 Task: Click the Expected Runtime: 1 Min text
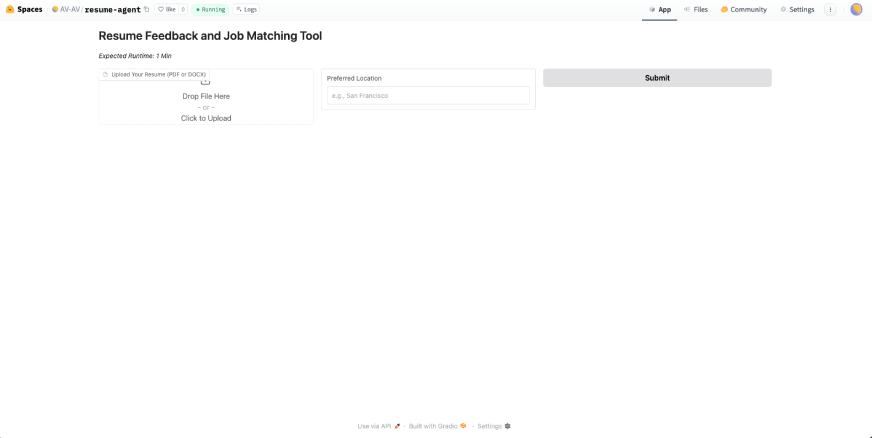point(135,56)
